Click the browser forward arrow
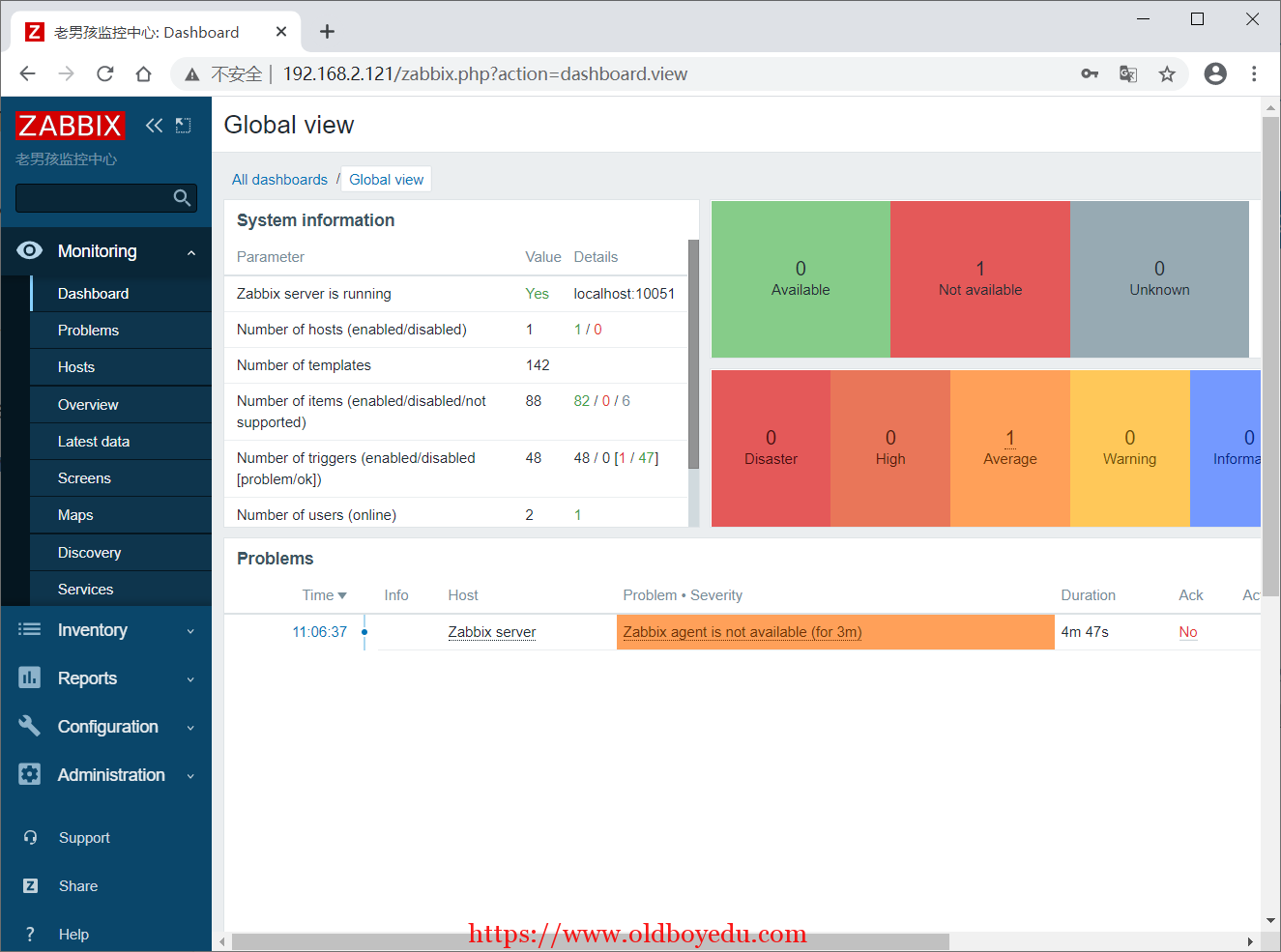 pos(66,74)
